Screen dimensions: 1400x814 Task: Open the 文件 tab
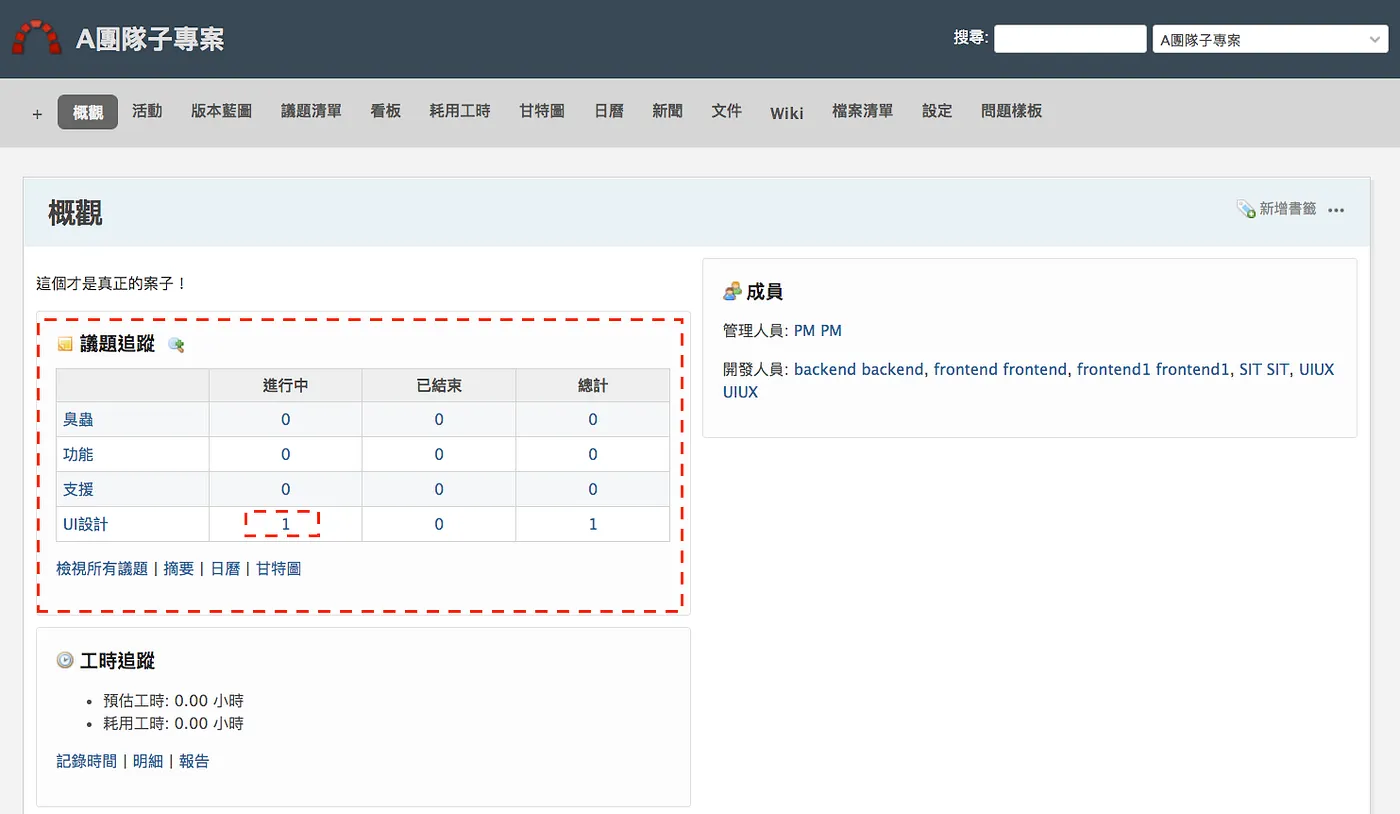(726, 111)
